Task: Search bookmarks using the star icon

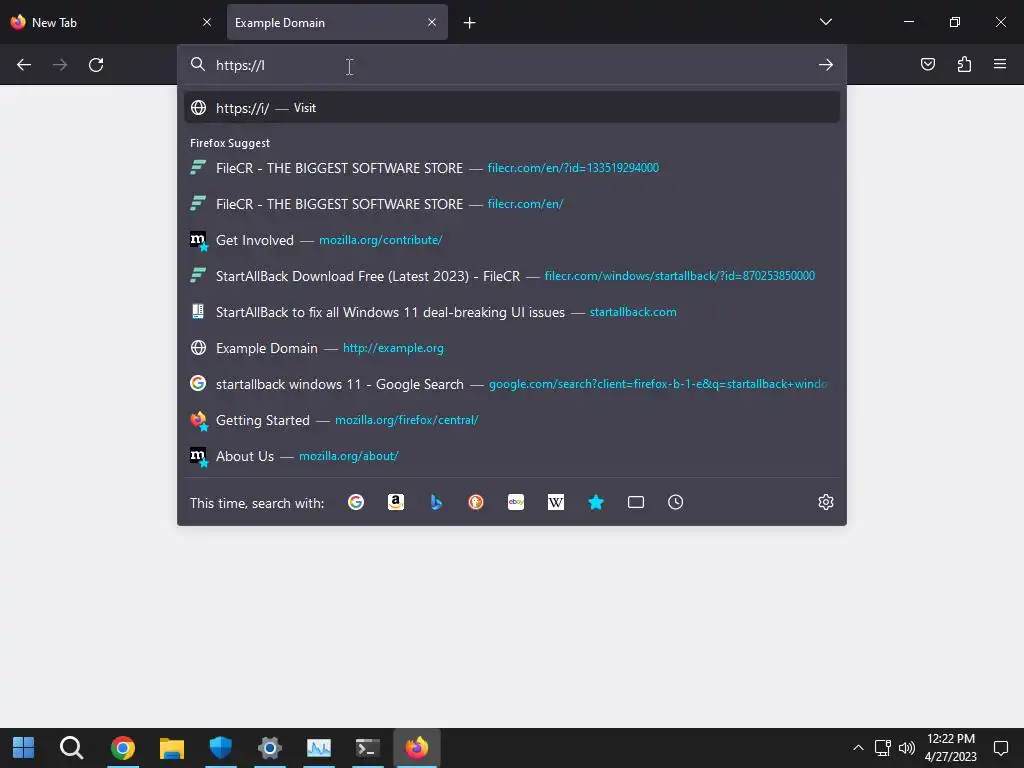Action: pyautogui.click(x=596, y=502)
